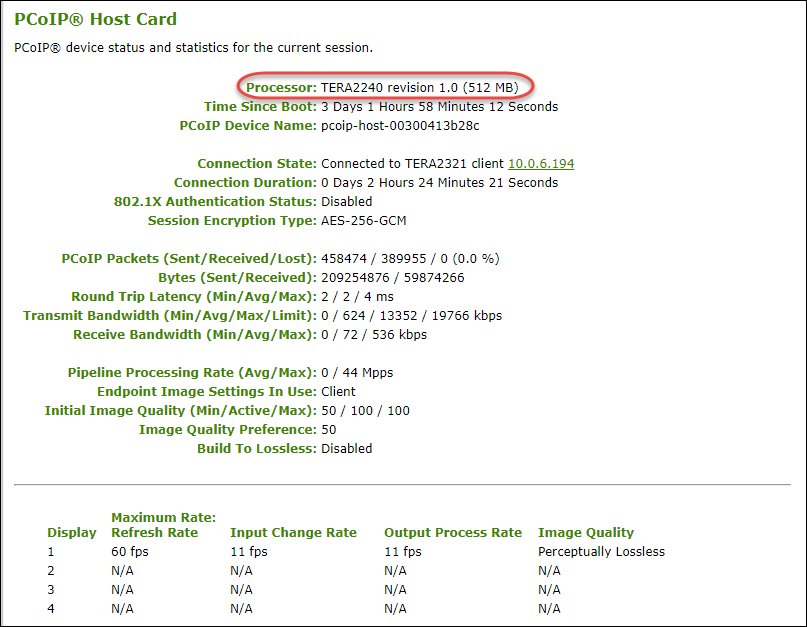Select the 50 / 100 / 100 quality value
The image size is (807, 627).
pyautogui.click(x=365, y=411)
